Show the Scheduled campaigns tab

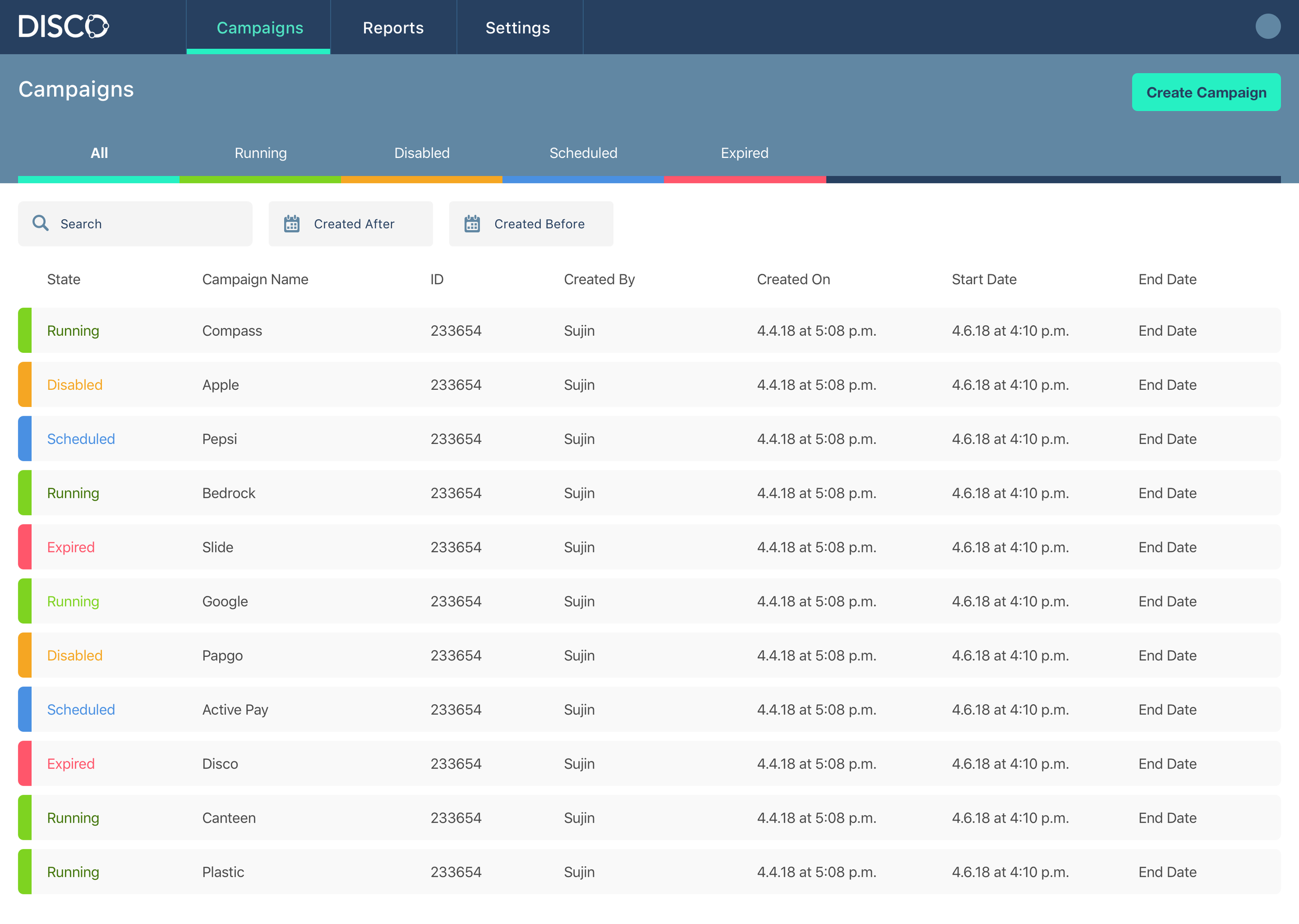pyautogui.click(x=583, y=153)
